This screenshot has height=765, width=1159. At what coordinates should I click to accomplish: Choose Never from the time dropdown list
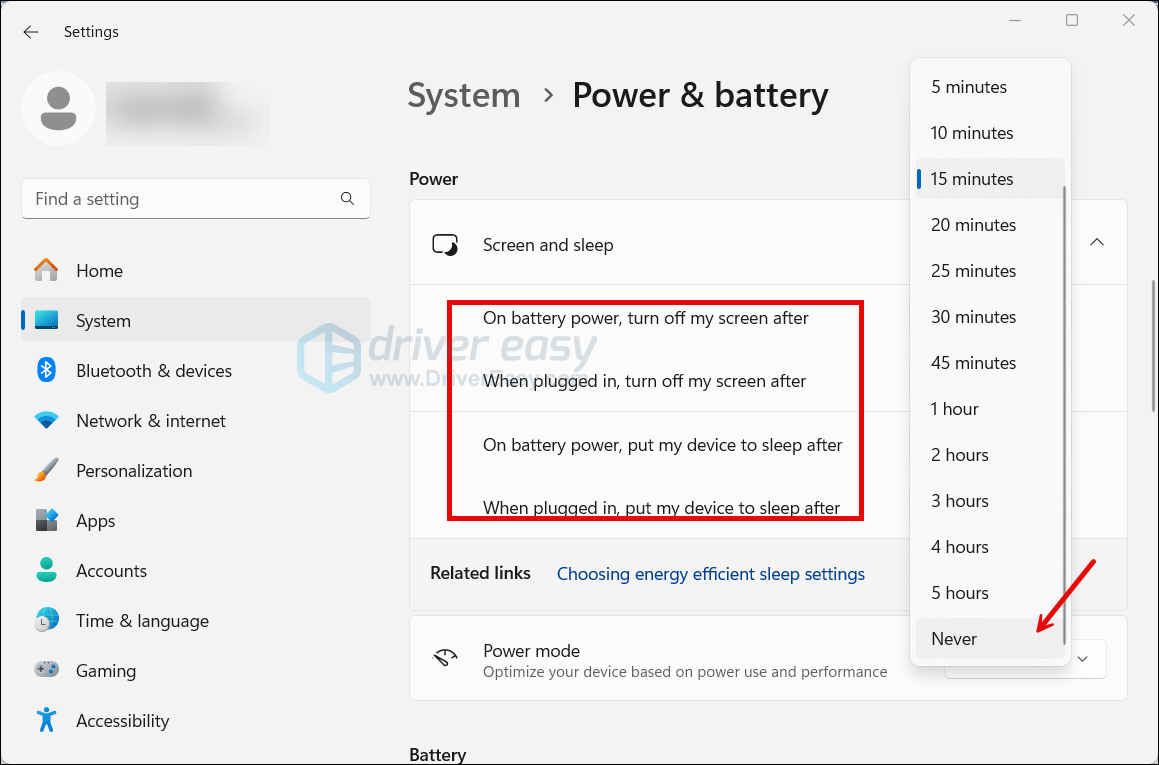954,639
